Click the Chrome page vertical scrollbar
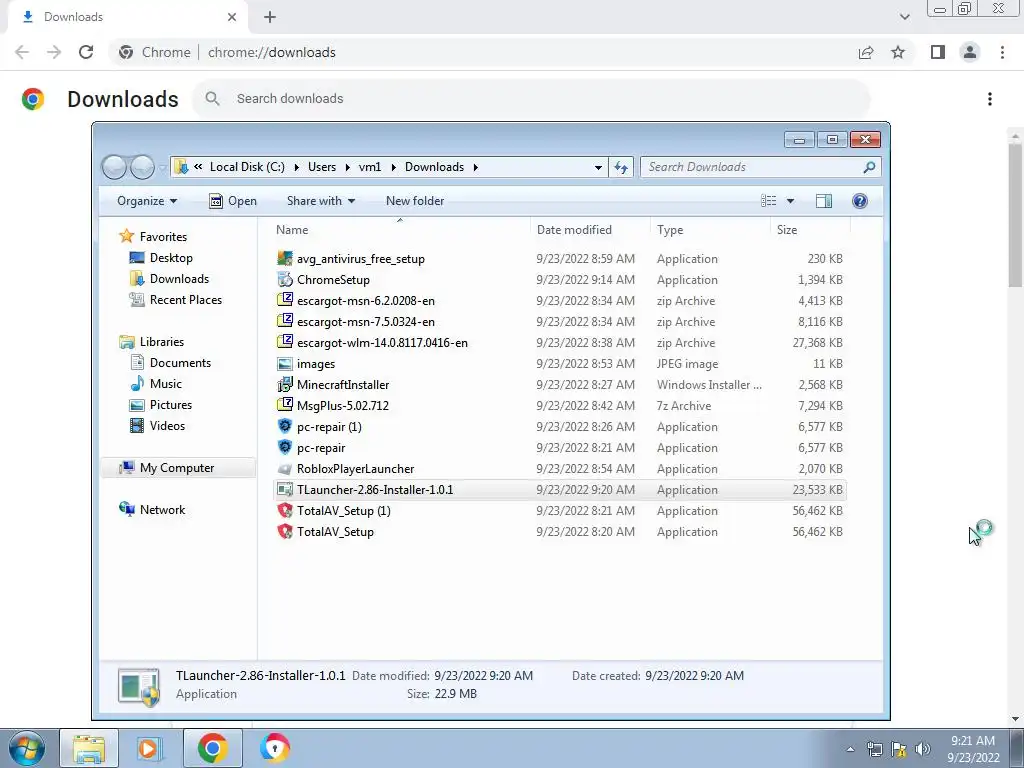This screenshot has width=1024, height=768. coord(1015,216)
